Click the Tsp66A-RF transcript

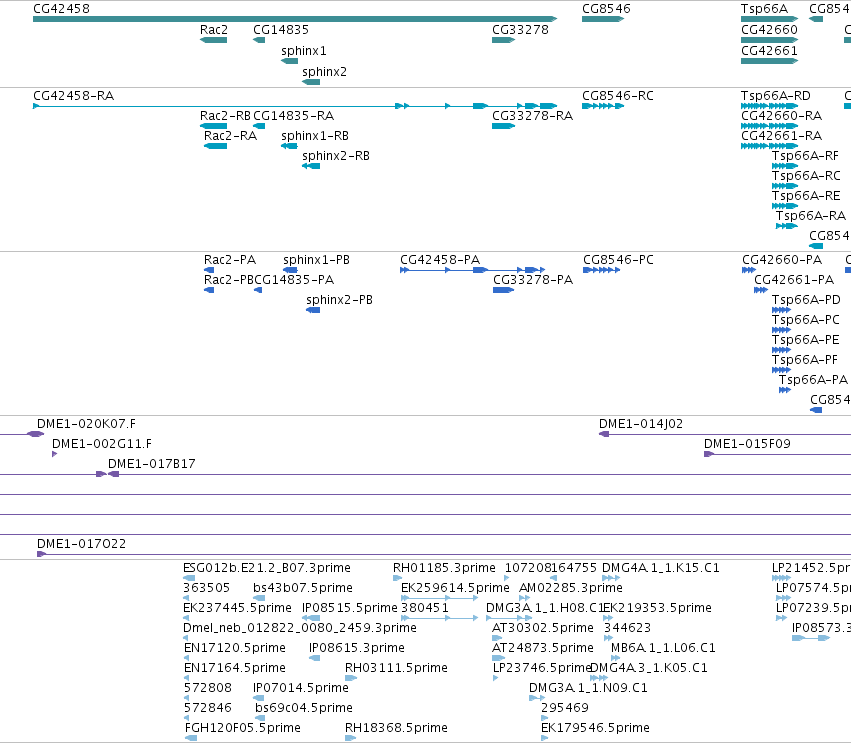pyautogui.click(x=785, y=166)
